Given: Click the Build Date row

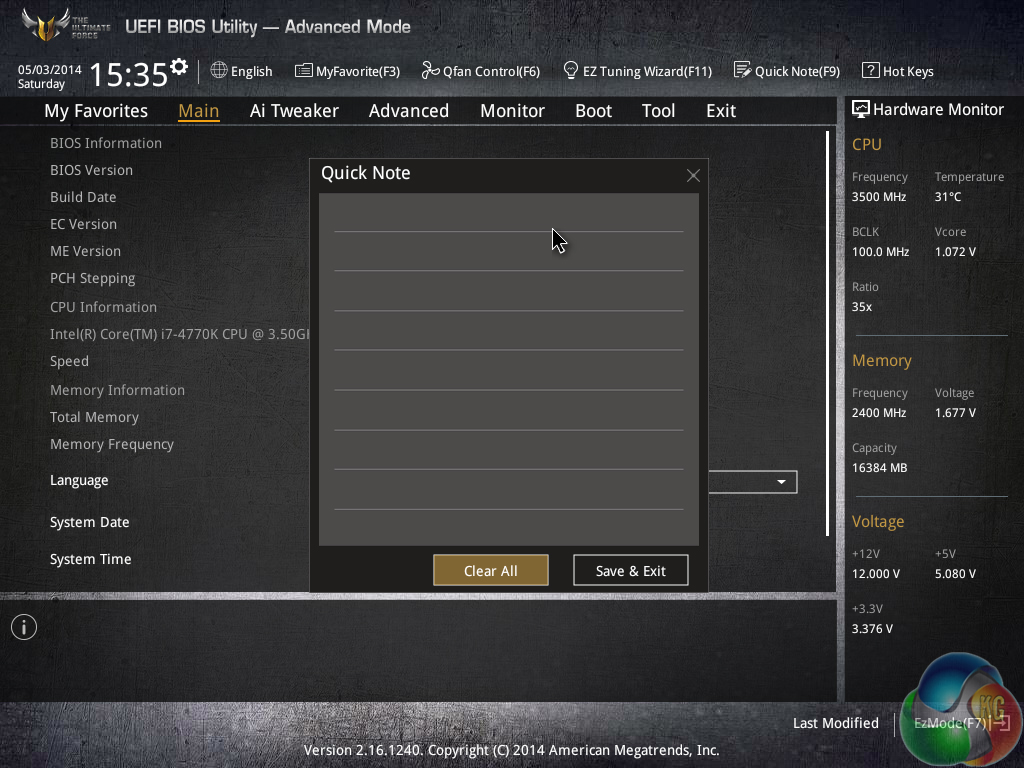Looking at the screenshot, I should pos(83,197).
